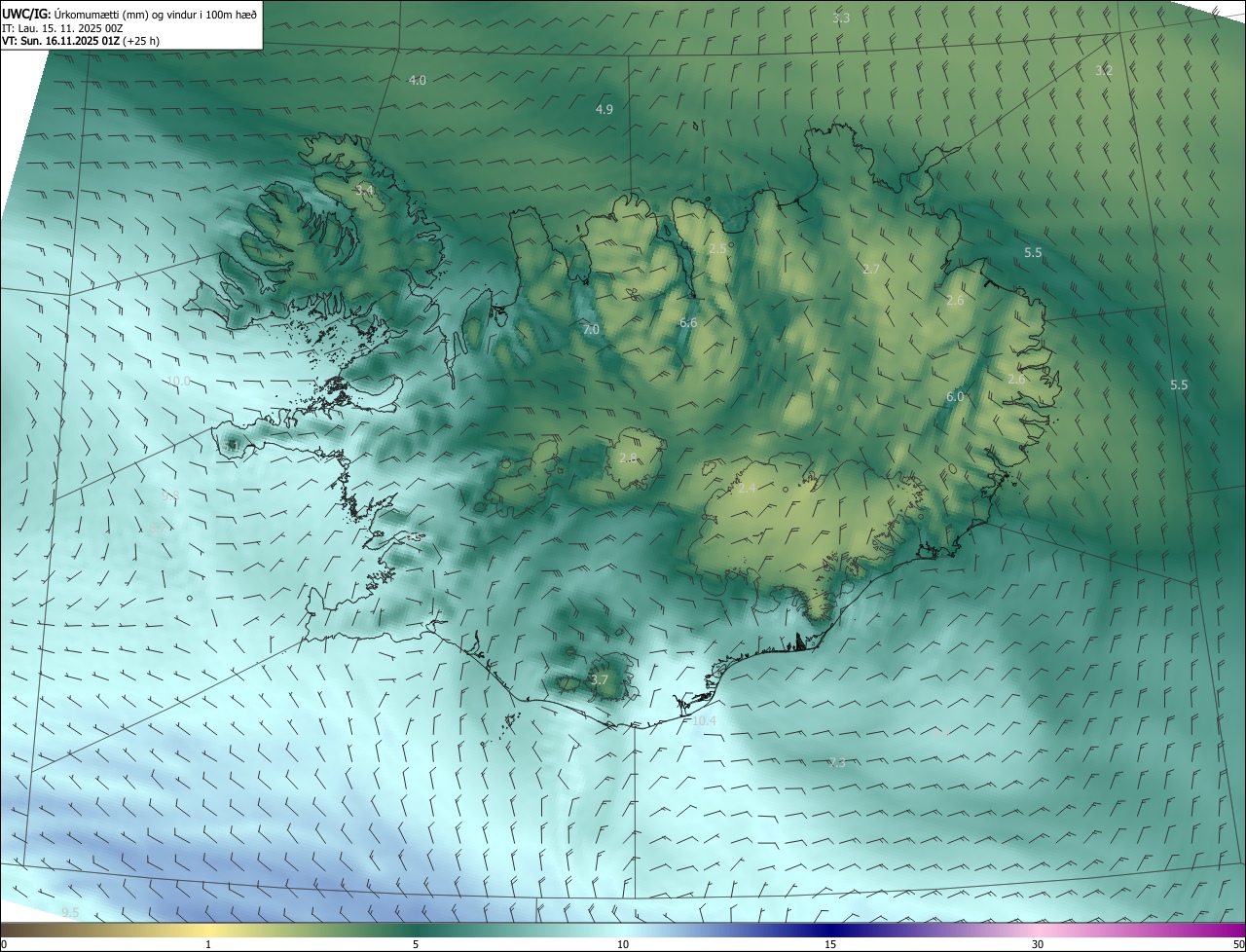This screenshot has height=952, width=1246.
Task: Click the colorbar tick label 5
Action: coord(416,944)
